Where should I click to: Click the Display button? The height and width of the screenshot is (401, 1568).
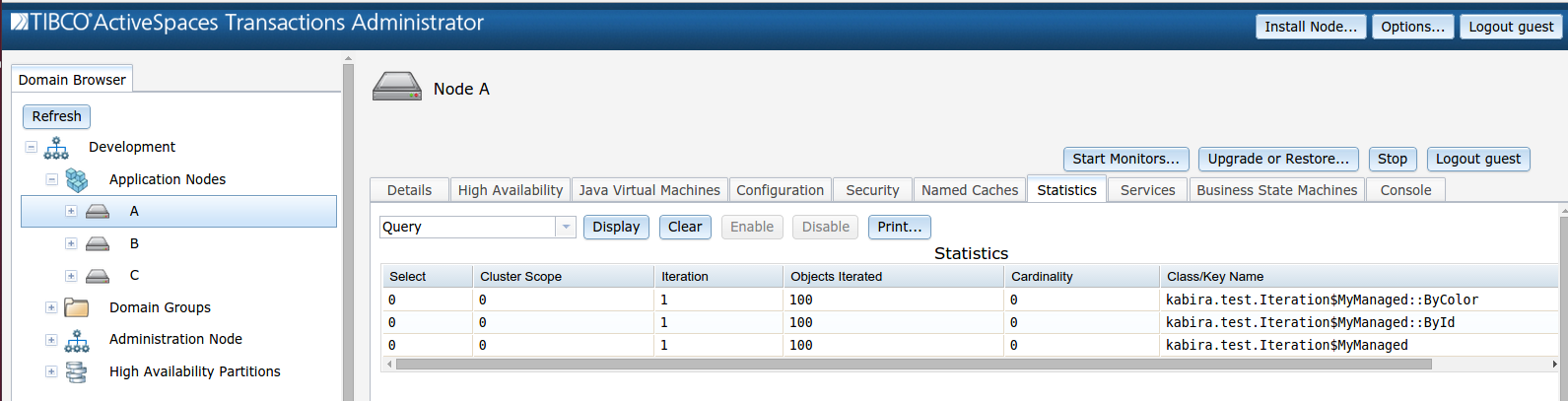[616, 227]
